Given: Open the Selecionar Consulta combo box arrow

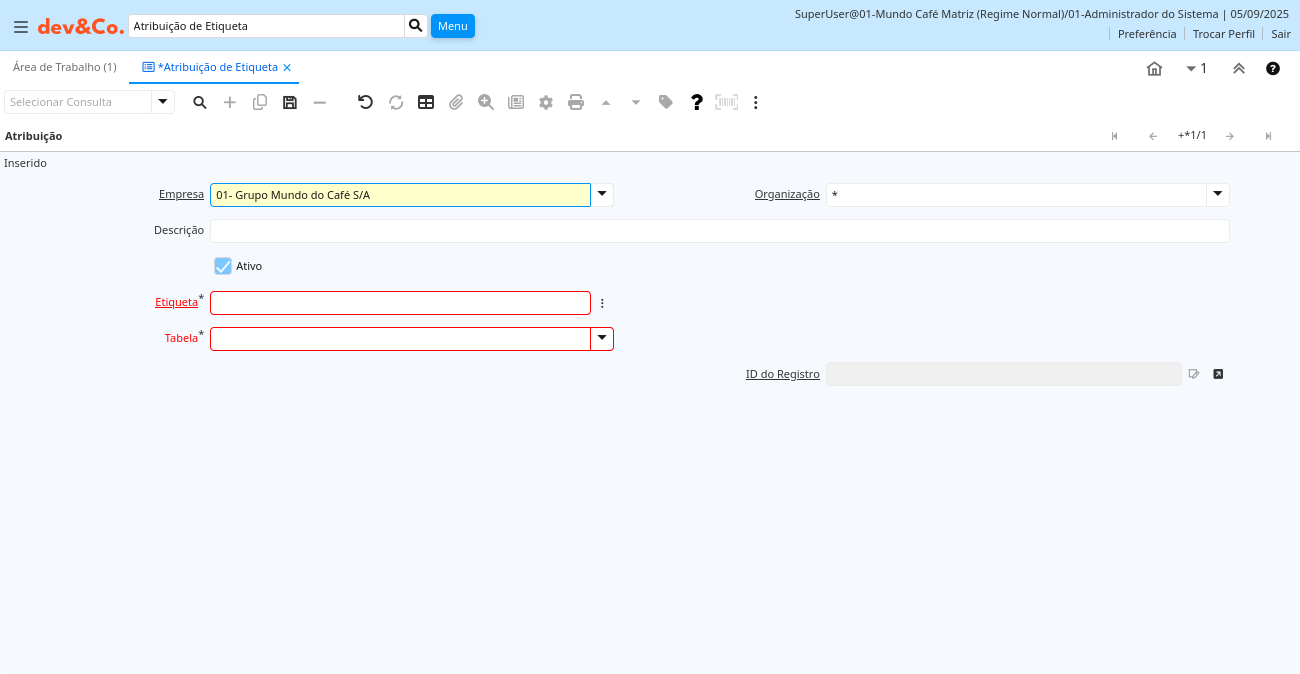Looking at the screenshot, I should point(163,102).
